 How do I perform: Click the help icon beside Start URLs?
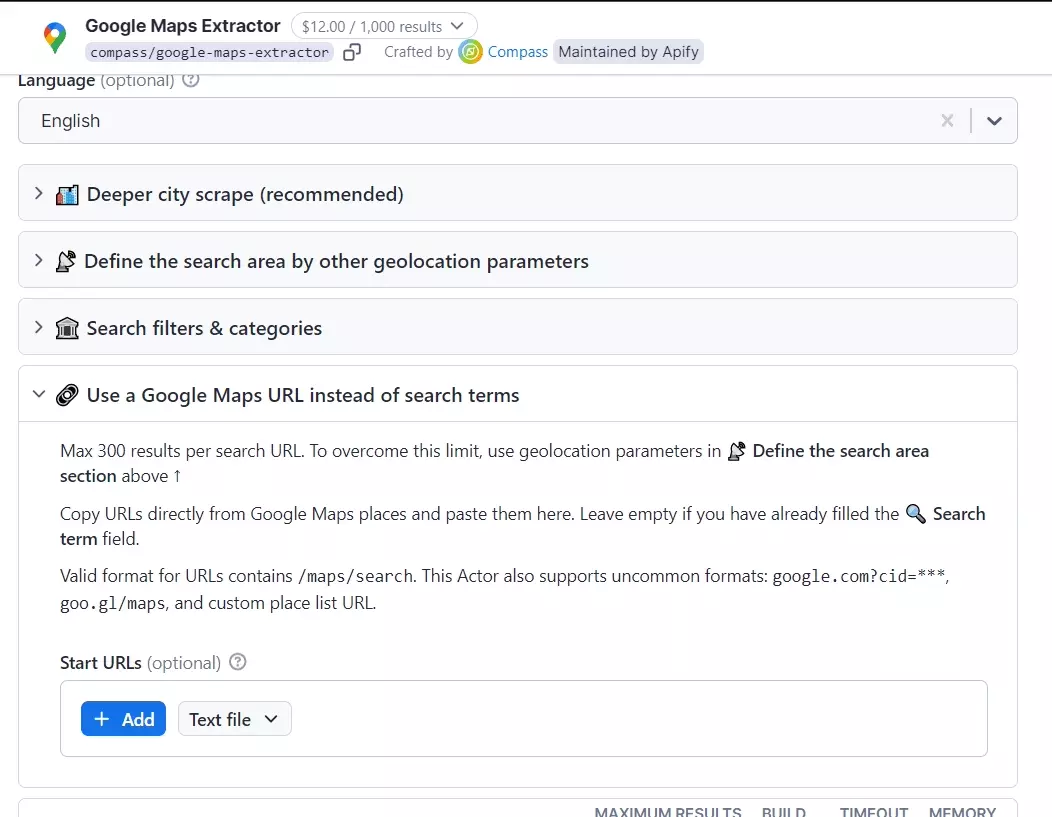point(238,662)
